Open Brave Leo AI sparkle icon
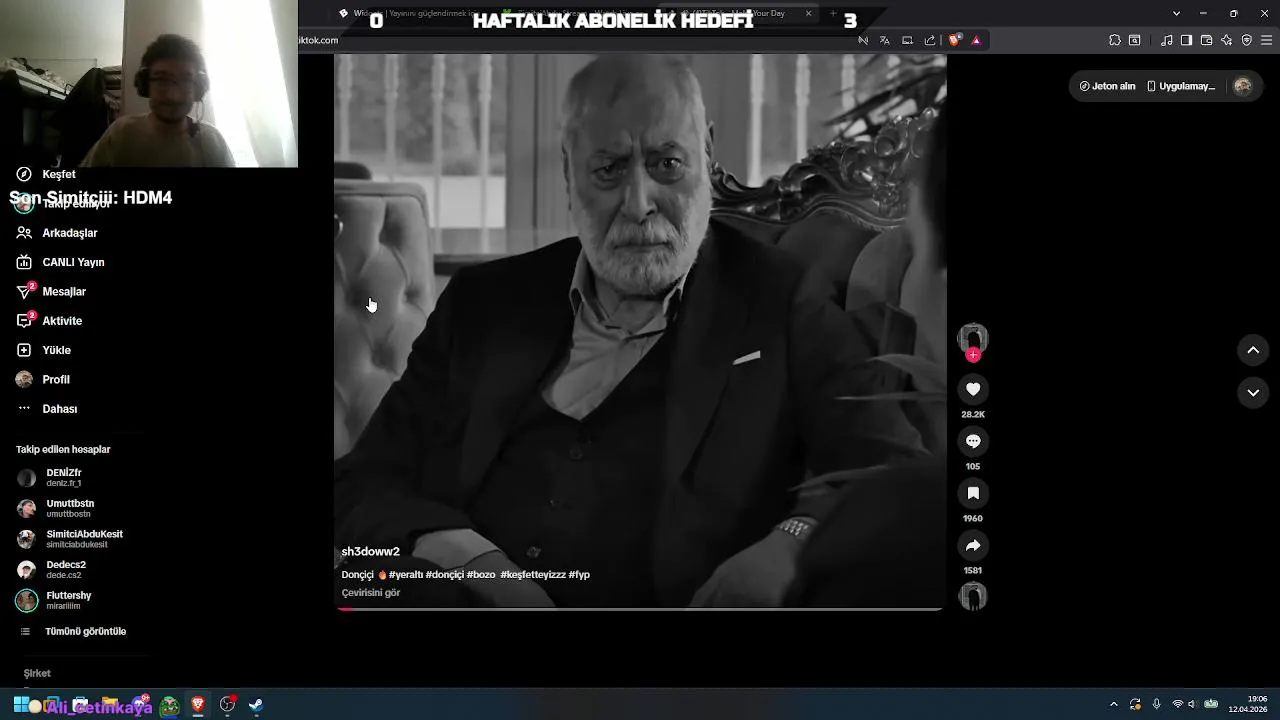 point(1227,40)
